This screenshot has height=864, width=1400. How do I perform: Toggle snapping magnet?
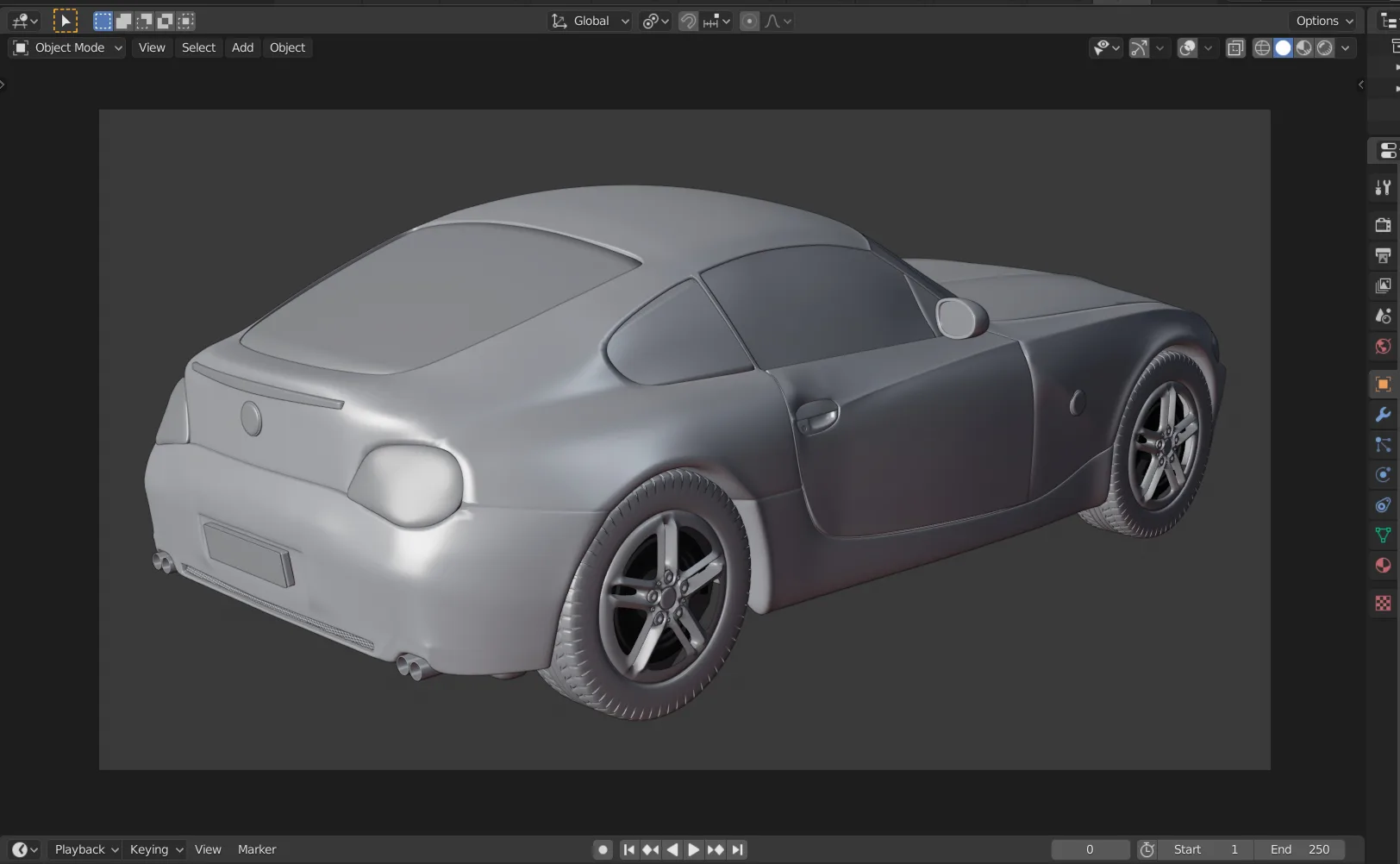(x=688, y=22)
